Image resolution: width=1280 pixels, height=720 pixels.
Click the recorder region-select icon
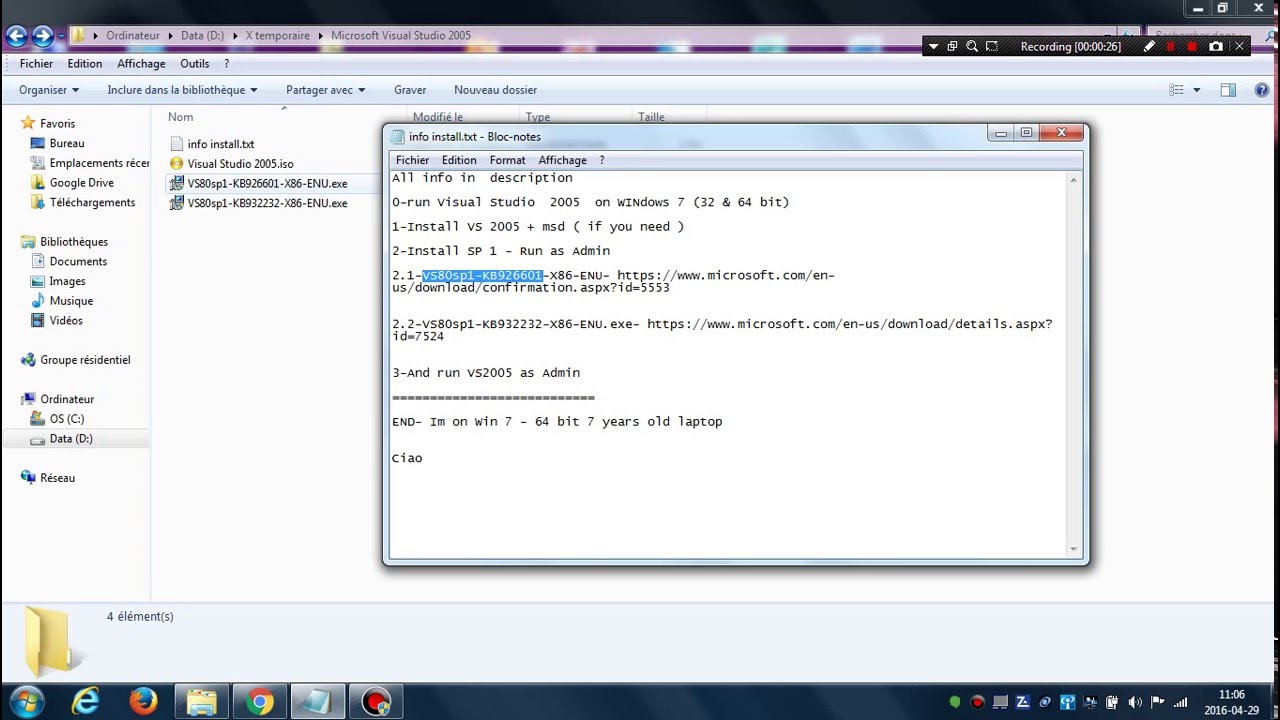click(992, 46)
